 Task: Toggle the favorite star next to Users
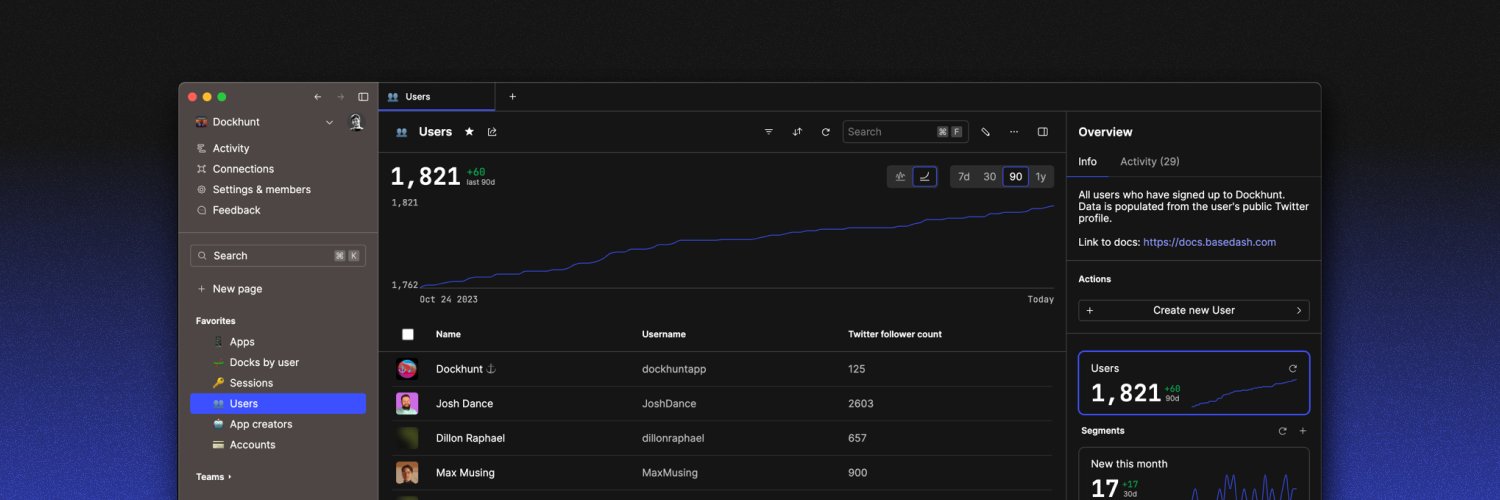click(469, 132)
